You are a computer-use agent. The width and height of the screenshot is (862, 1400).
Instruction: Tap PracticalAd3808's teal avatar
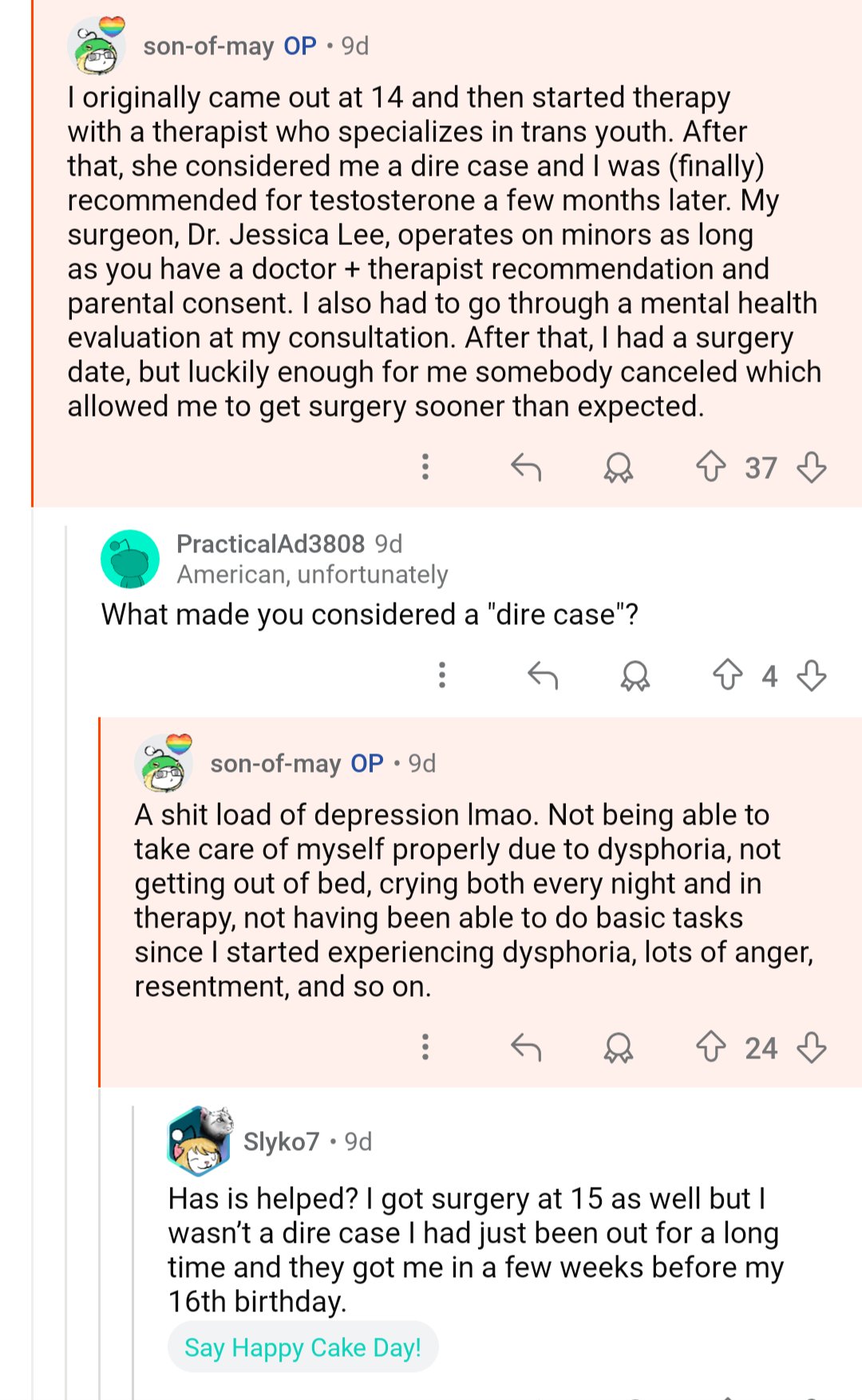(x=130, y=559)
